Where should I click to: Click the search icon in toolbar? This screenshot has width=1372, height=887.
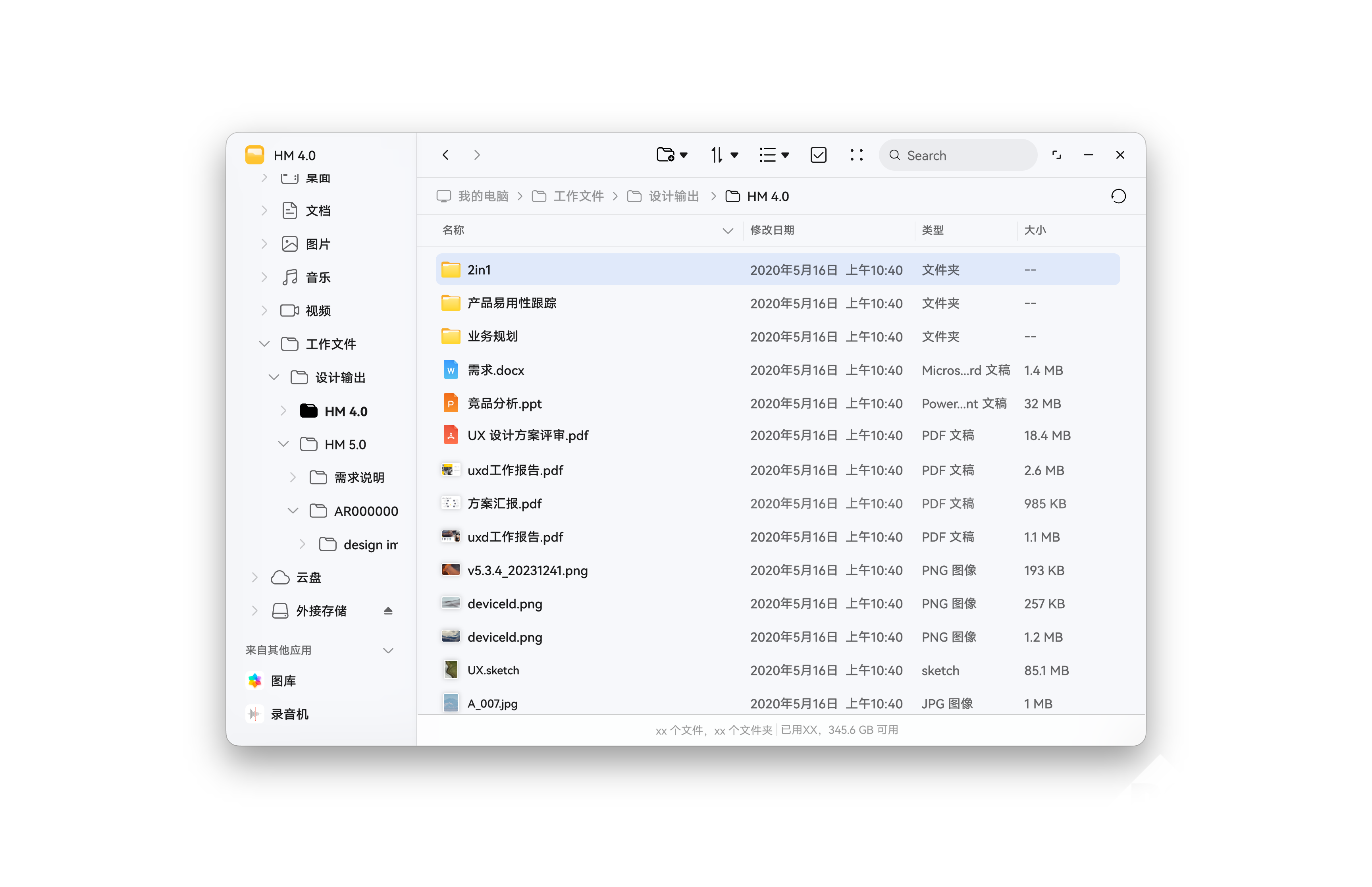897,154
